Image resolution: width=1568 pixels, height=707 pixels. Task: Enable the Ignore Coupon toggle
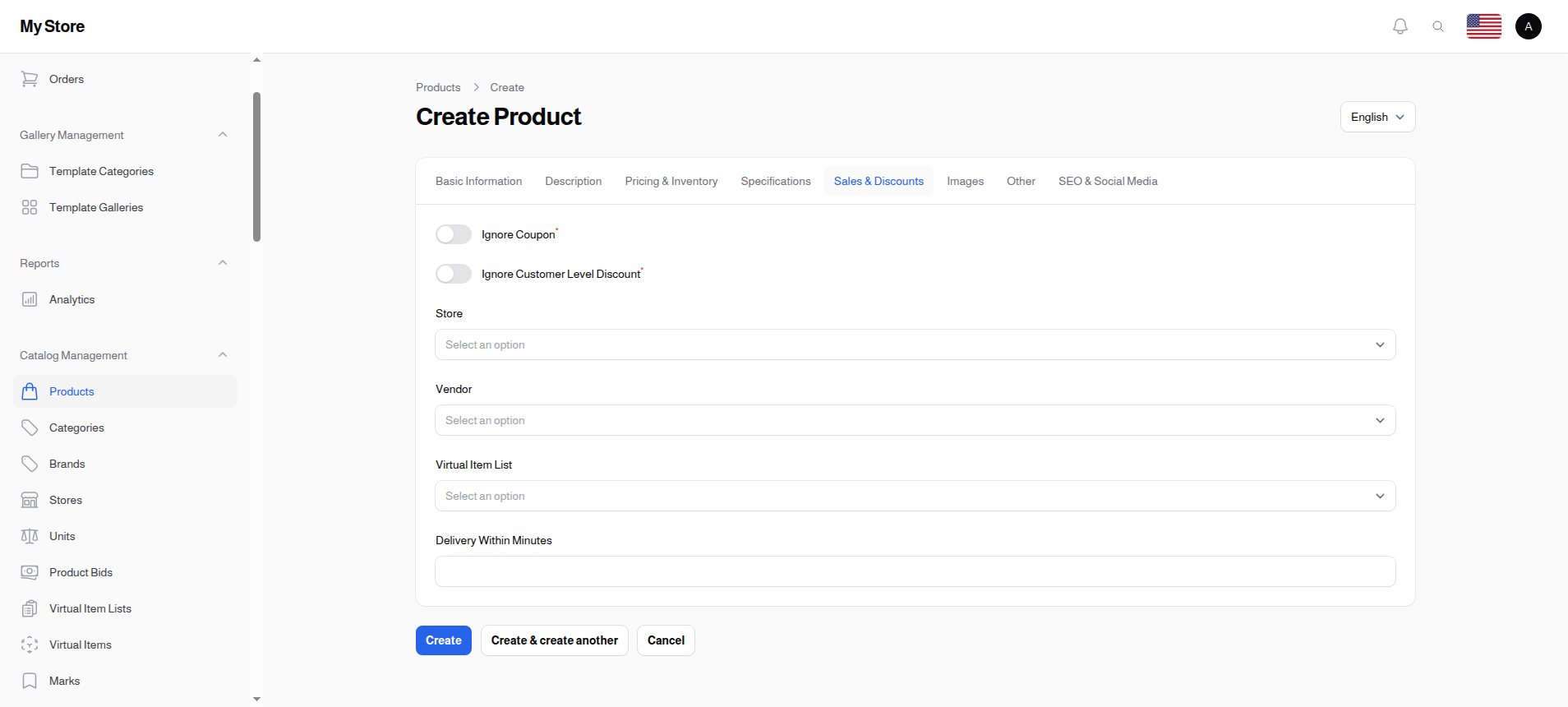coord(454,234)
